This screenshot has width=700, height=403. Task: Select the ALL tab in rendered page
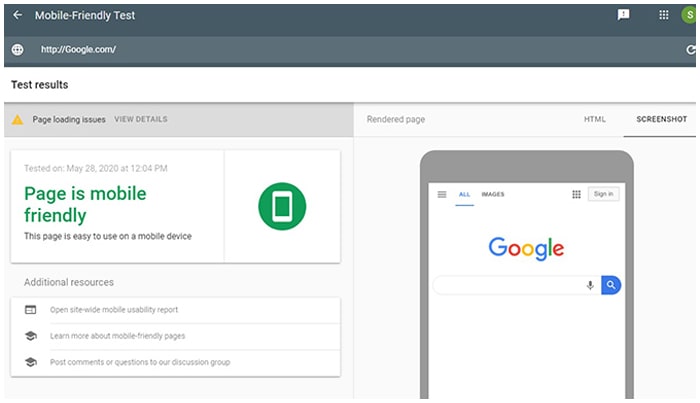(464, 195)
